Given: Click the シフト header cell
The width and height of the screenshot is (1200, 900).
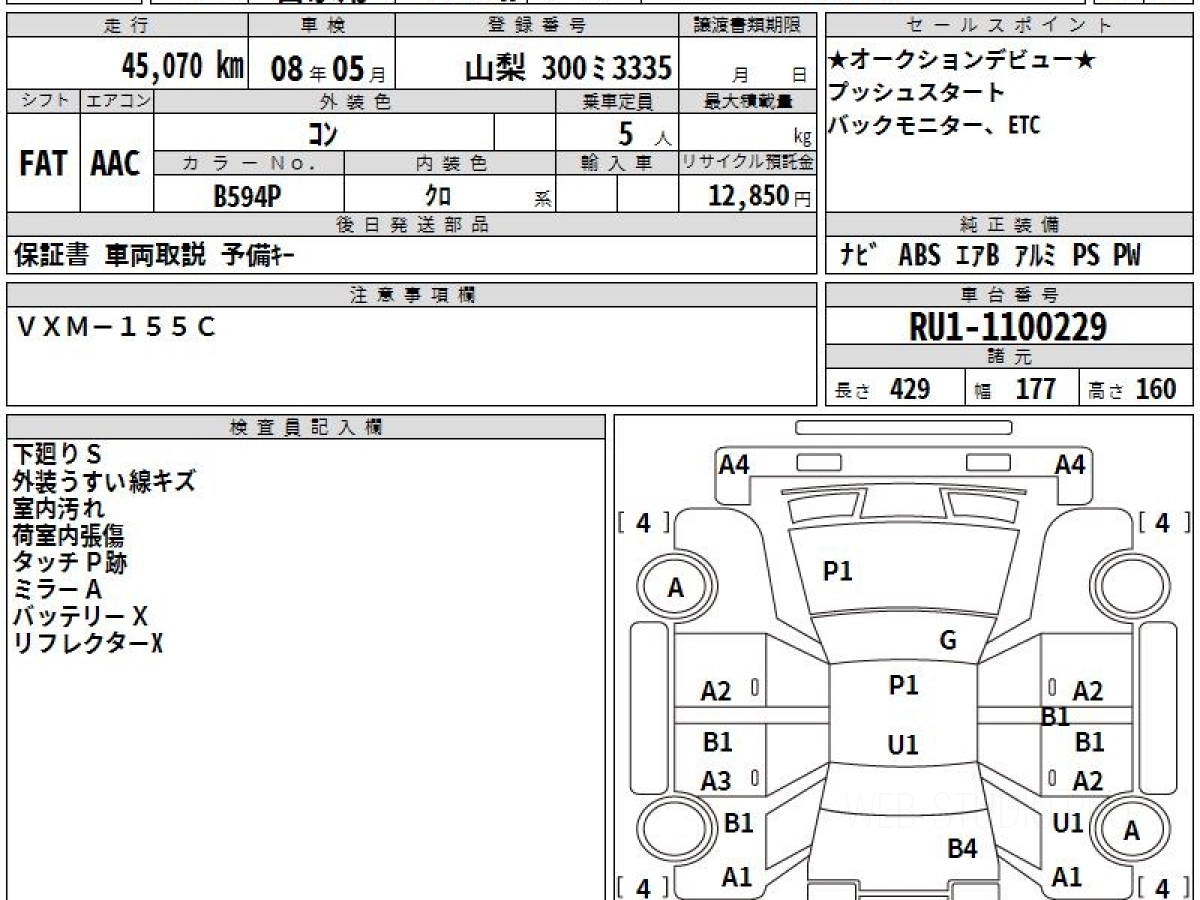Looking at the screenshot, I should (x=44, y=101).
